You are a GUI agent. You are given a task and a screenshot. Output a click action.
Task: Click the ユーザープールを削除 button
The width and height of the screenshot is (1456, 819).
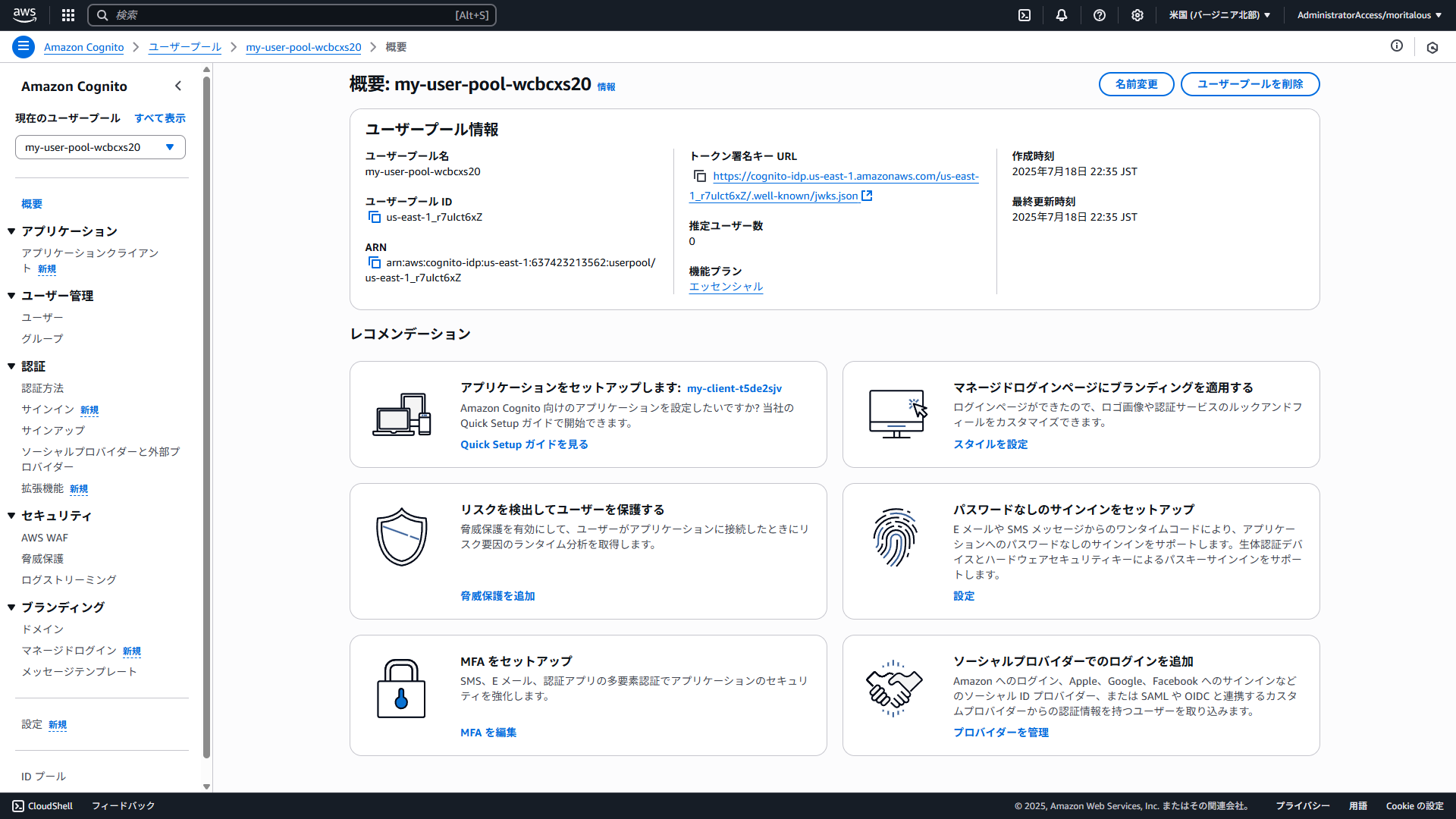1249,84
